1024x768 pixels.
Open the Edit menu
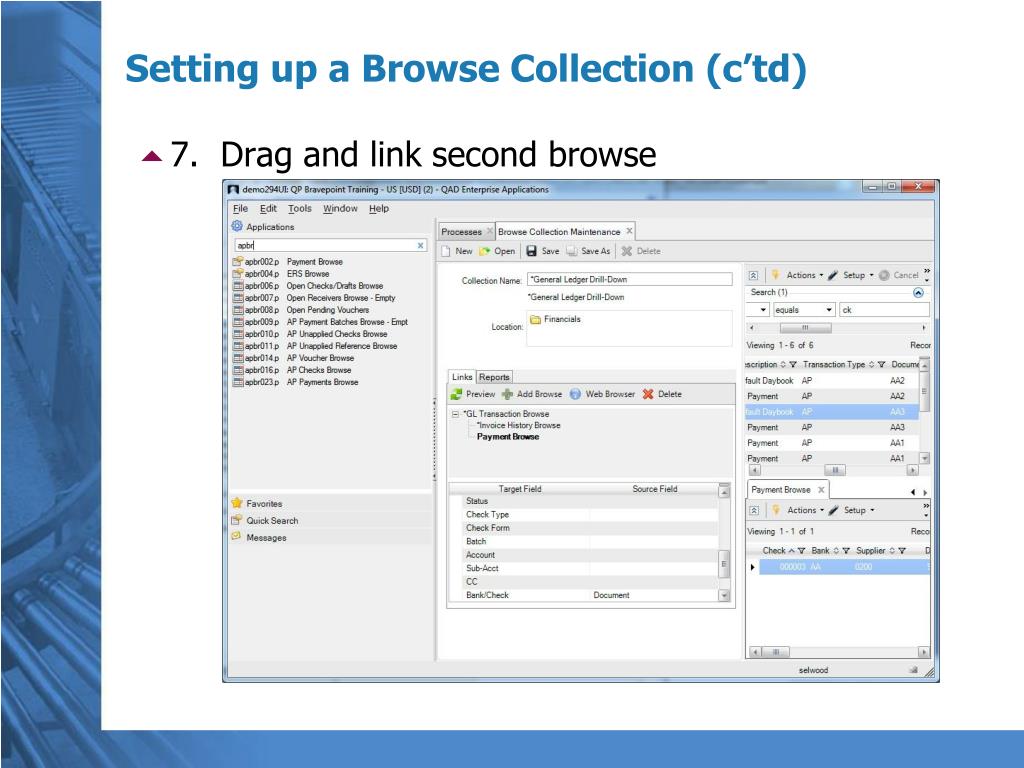[x=268, y=208]
